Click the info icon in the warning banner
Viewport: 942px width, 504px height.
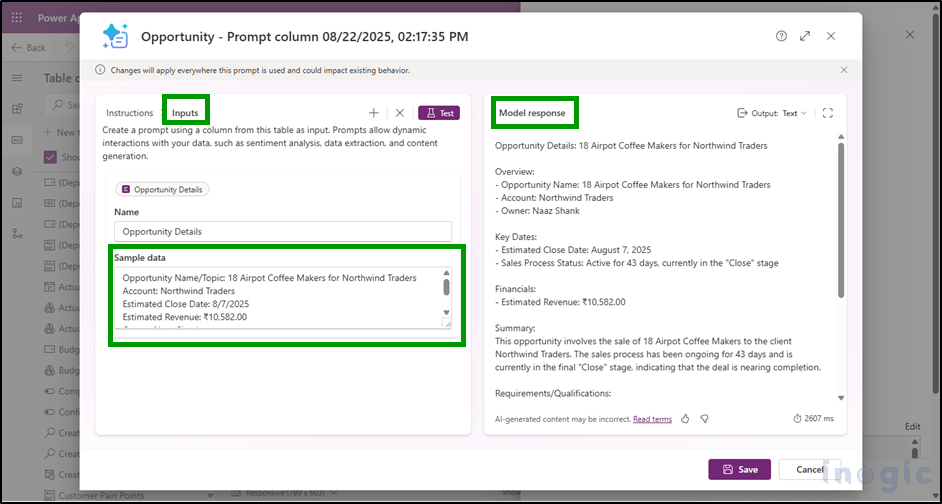(x=100, y=70)
